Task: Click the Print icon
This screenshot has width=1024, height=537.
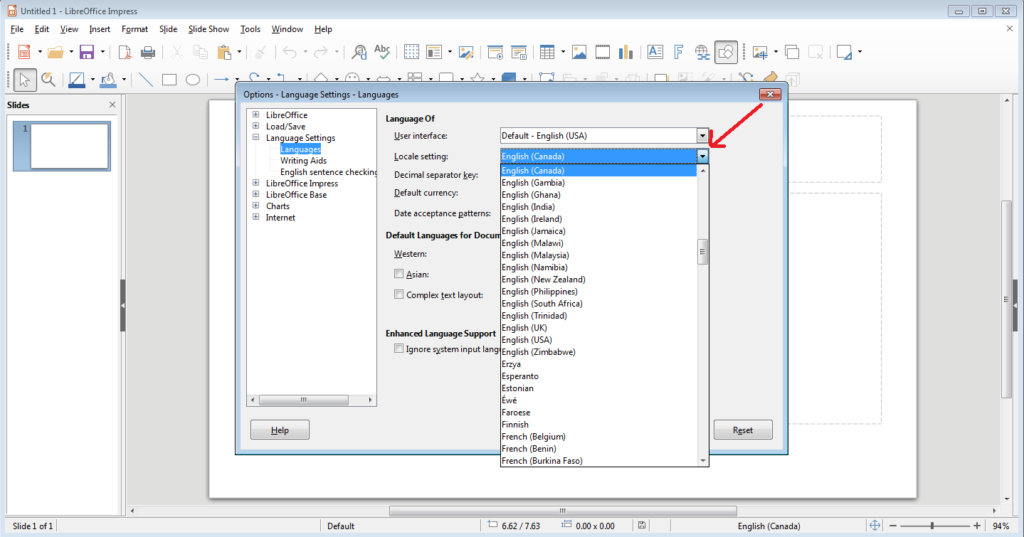Action: click(148, 52)
